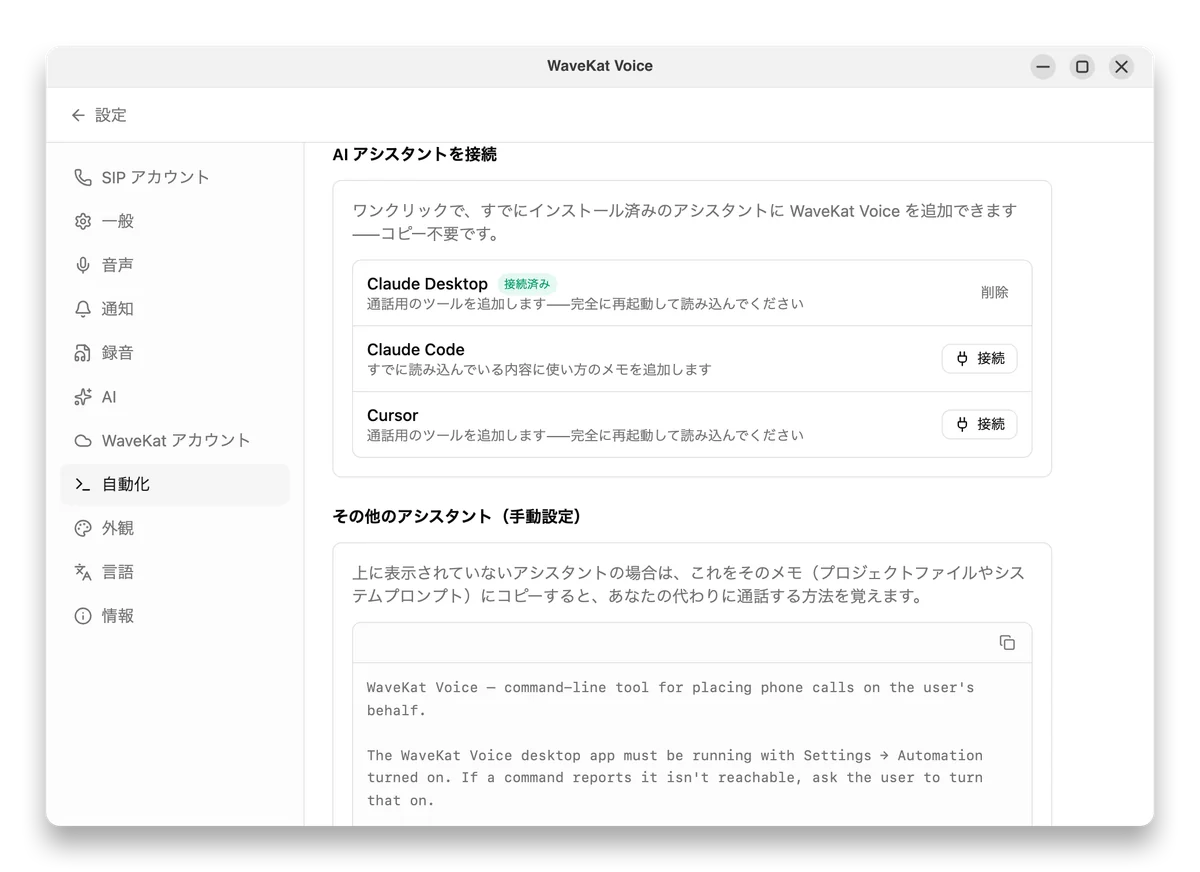
Task: Remove Claude Desktop with 削除
Action: tap(994, 292)
